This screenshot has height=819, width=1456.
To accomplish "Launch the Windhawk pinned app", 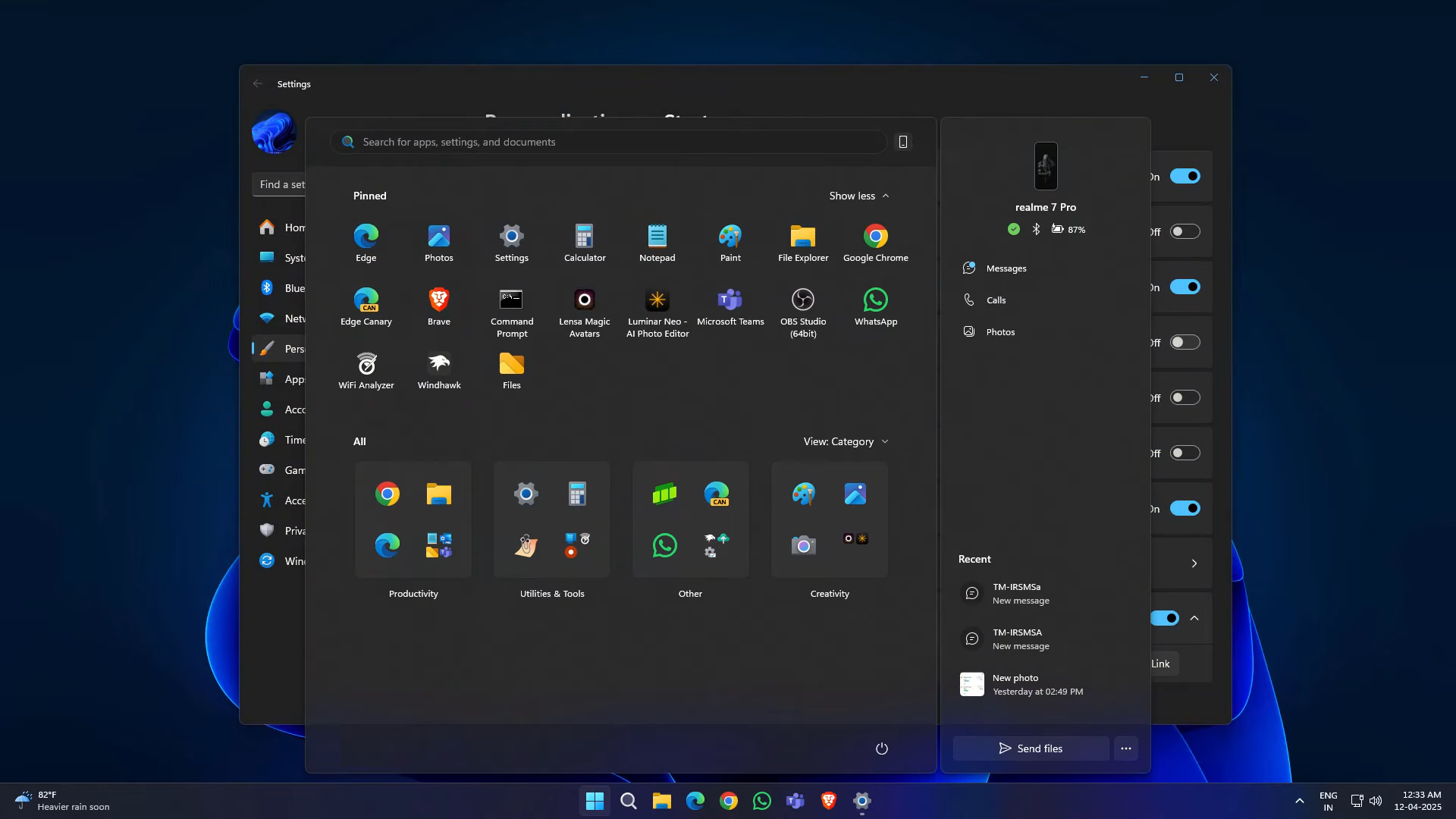I will (x=438, y=365).
